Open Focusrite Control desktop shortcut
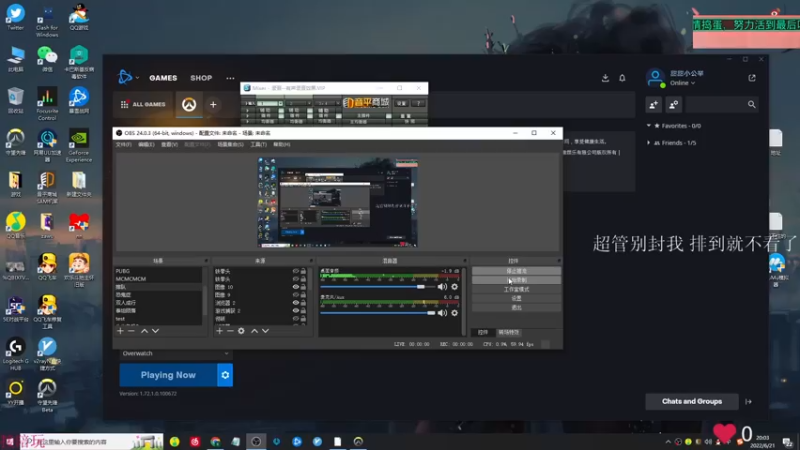 click(47, 104)
